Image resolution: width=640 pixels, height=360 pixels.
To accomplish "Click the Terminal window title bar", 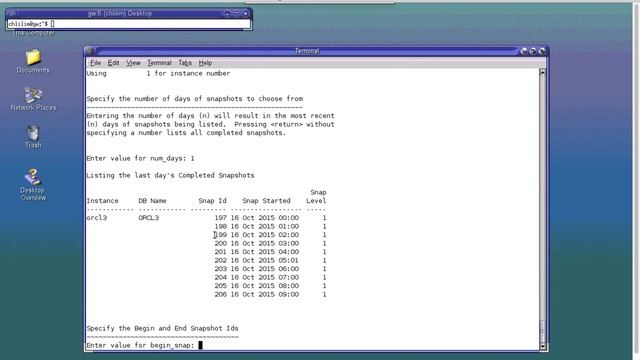I will pyautogui.click(x=307, y=51).
